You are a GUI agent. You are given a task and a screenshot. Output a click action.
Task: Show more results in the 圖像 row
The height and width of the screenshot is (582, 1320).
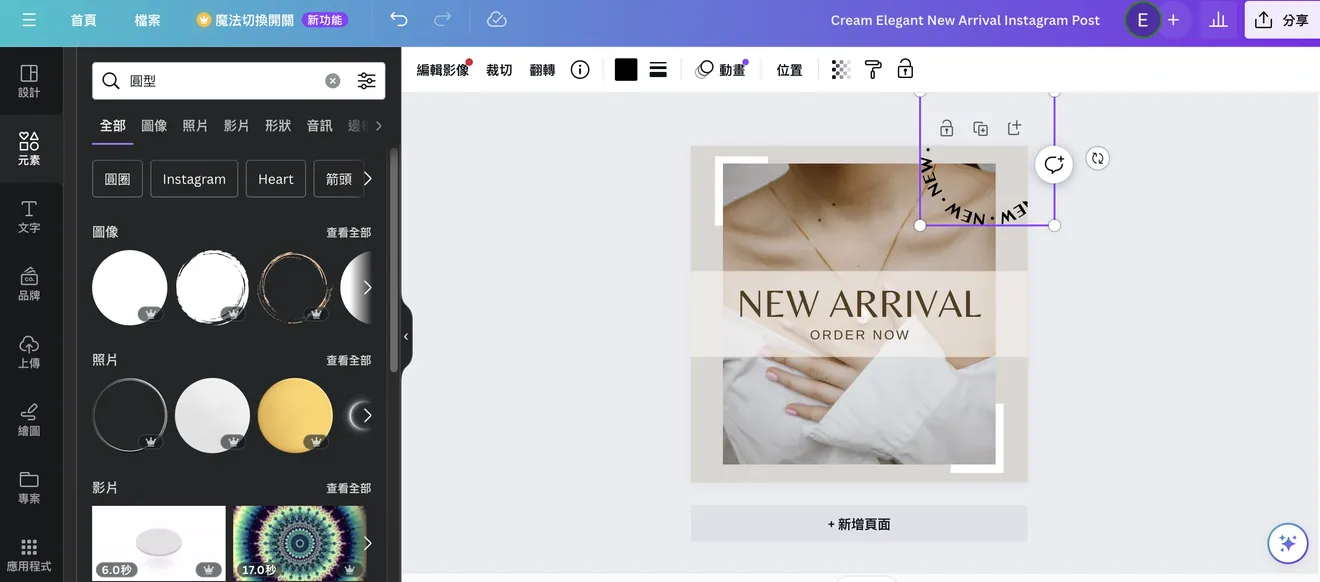point(367,287)
